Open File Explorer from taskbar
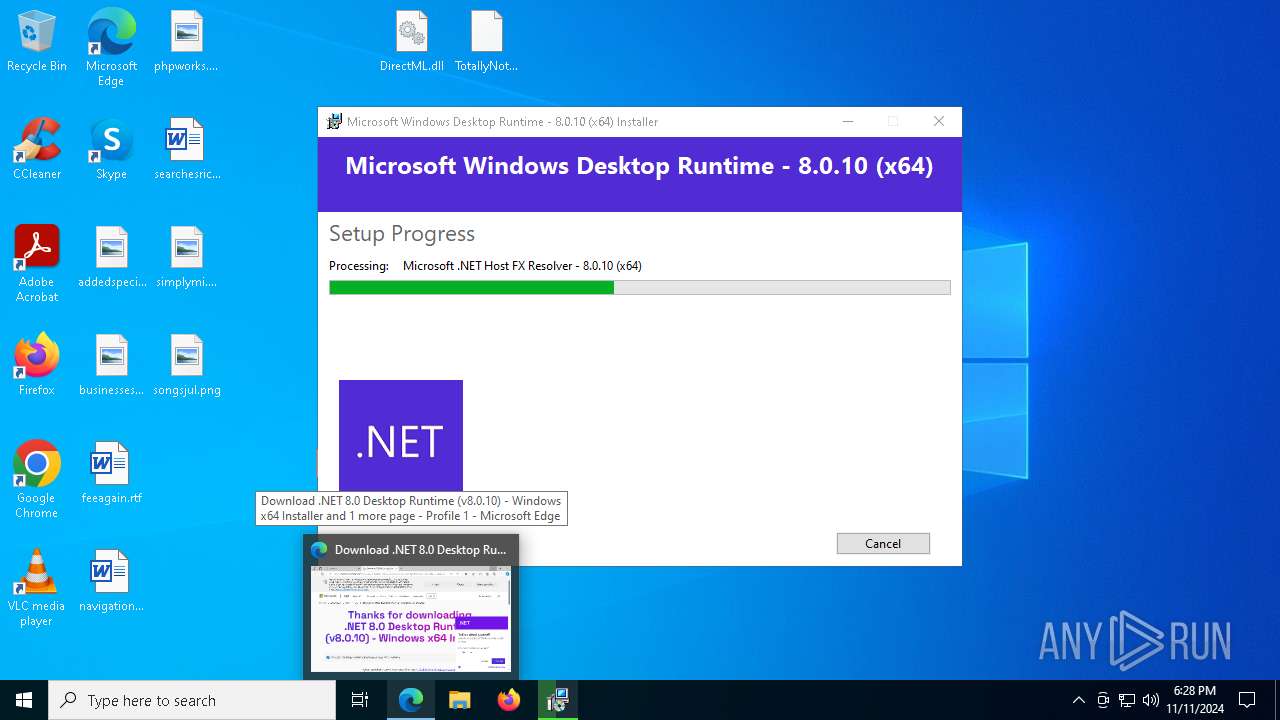 point(459,700)
